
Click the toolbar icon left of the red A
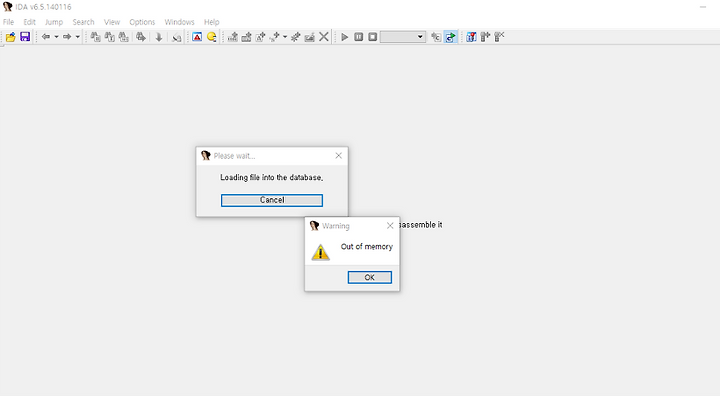coord(177,37)
